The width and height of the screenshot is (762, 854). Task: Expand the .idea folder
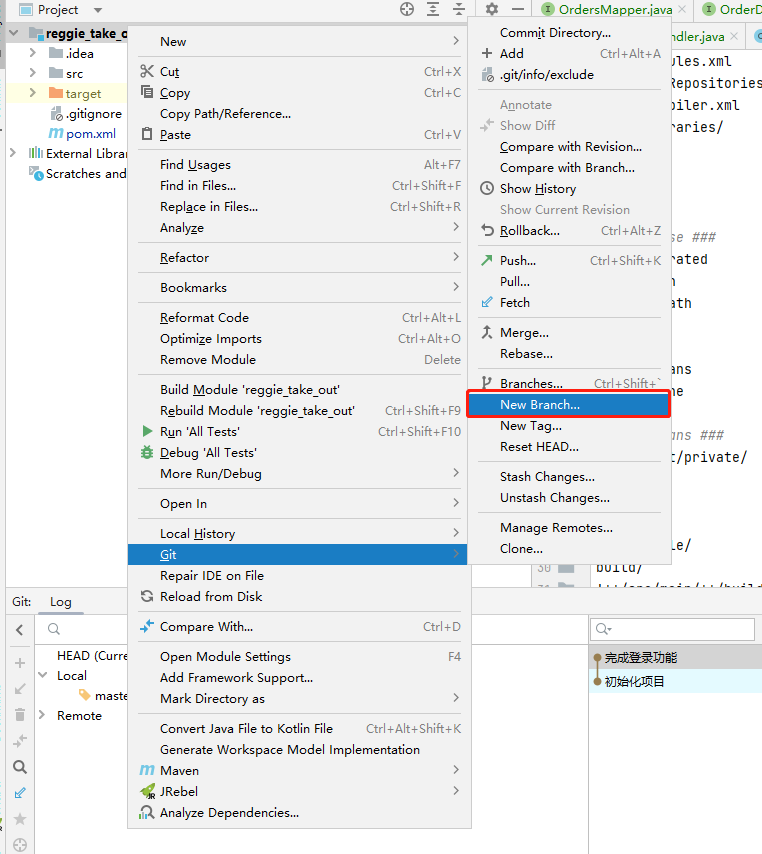tap(33, 53)
